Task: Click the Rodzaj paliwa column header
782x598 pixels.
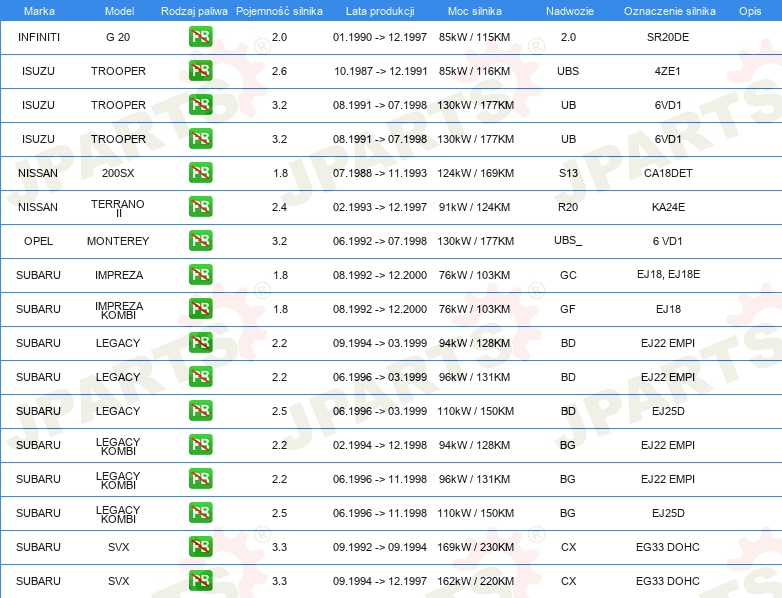Action: coord(194,11)
